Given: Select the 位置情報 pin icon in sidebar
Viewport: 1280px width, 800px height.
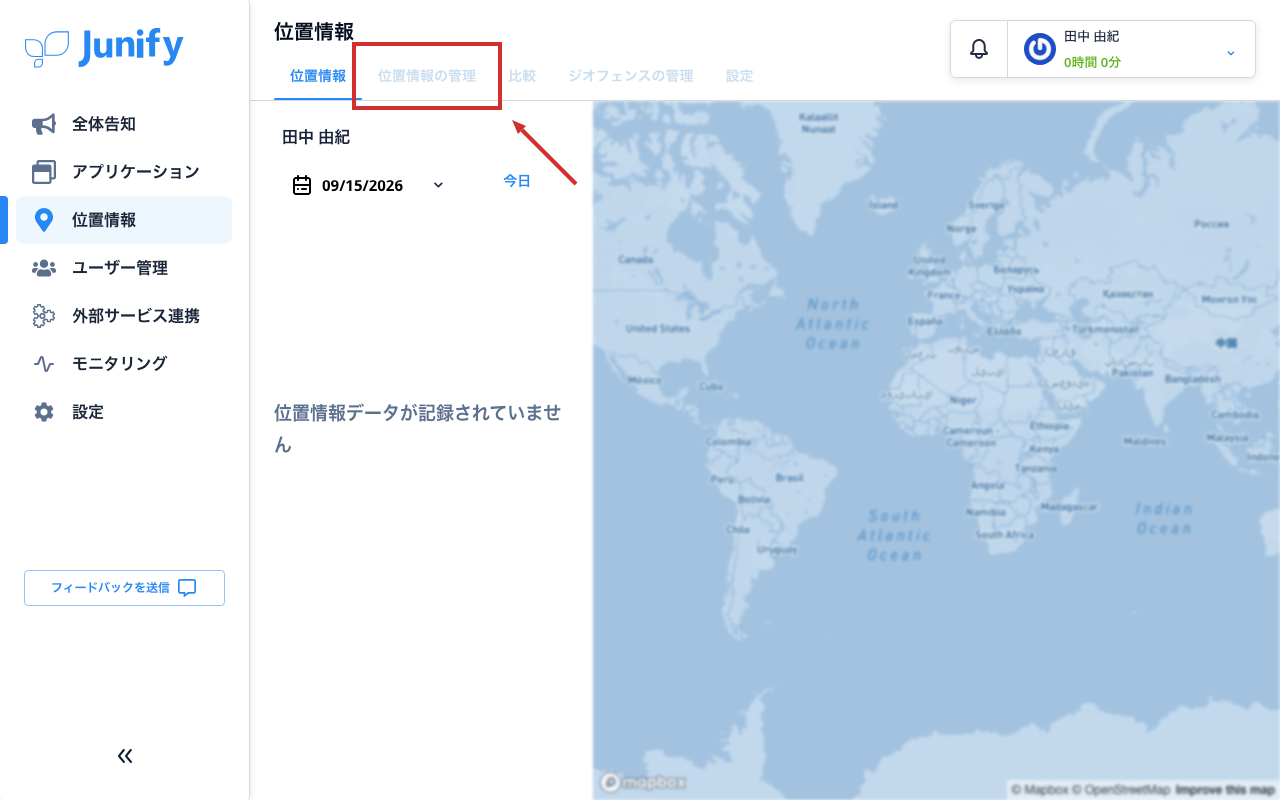Looking at the screenshot, I should 44,220.
